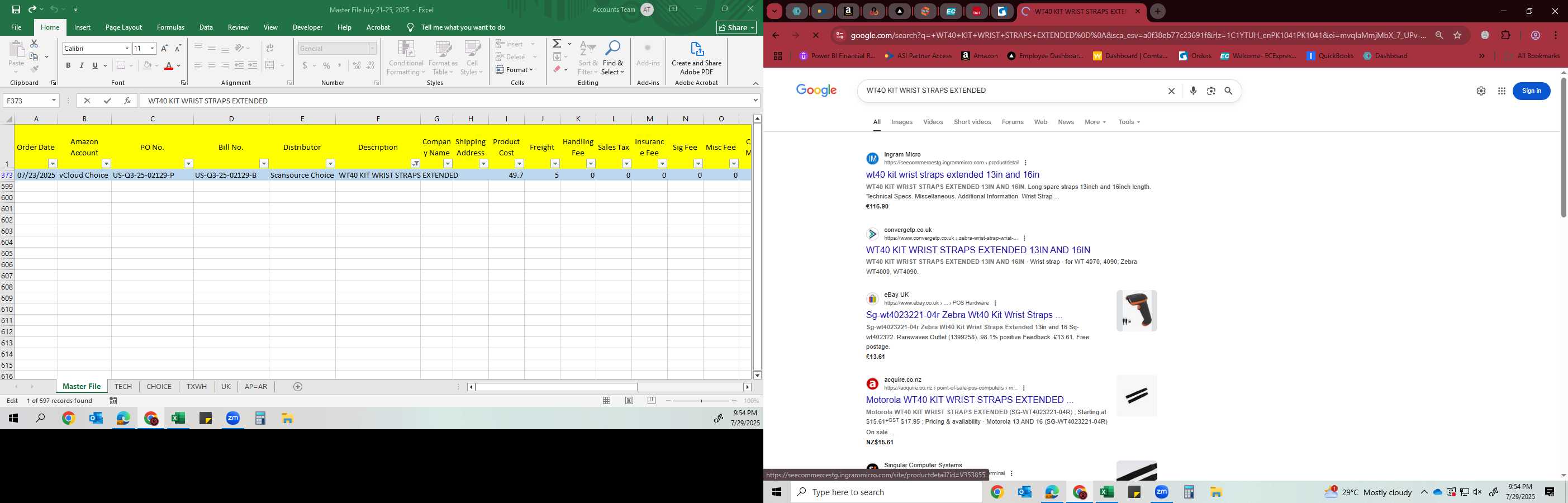Click the Google Sign in button

[1532, 91]
